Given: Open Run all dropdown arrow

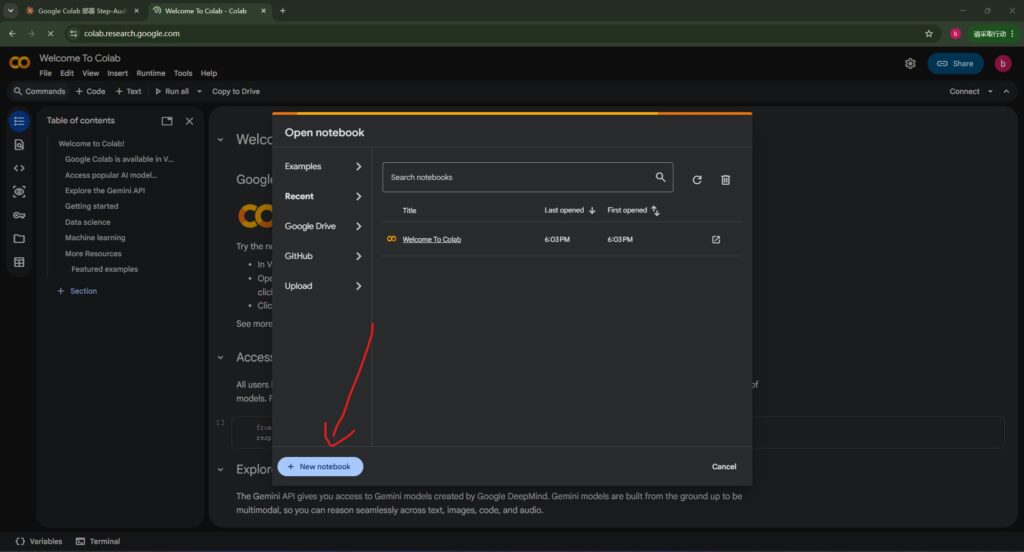Looking at the screenshot, I should (199, 91).
